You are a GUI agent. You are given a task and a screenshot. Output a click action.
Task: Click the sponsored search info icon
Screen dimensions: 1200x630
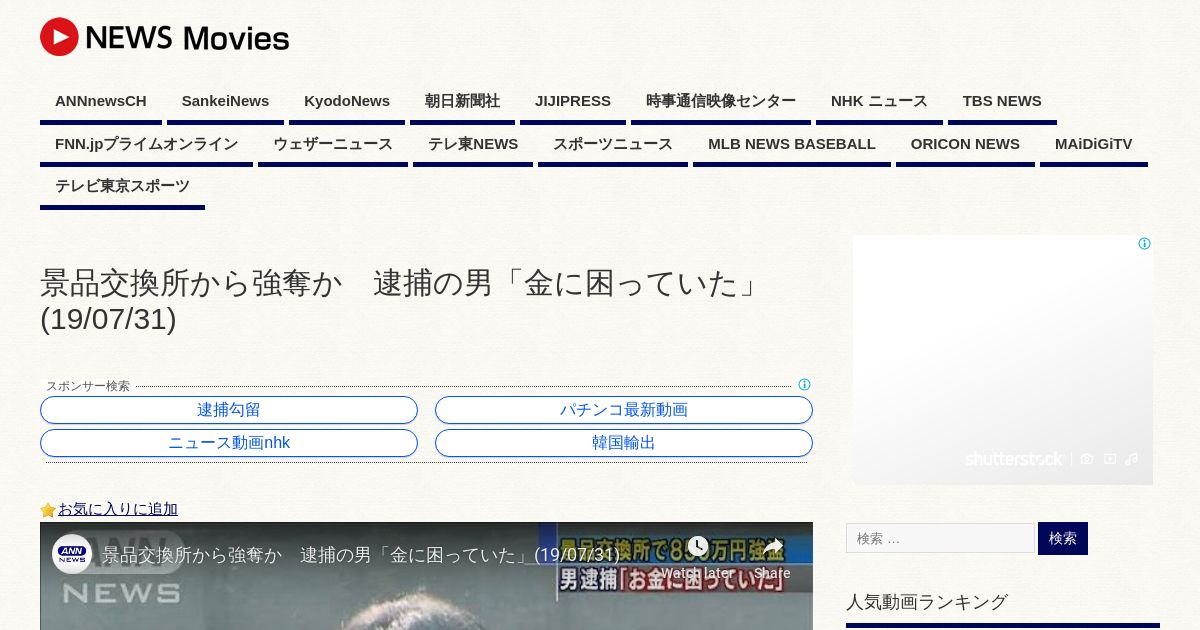tap(804, 385)
